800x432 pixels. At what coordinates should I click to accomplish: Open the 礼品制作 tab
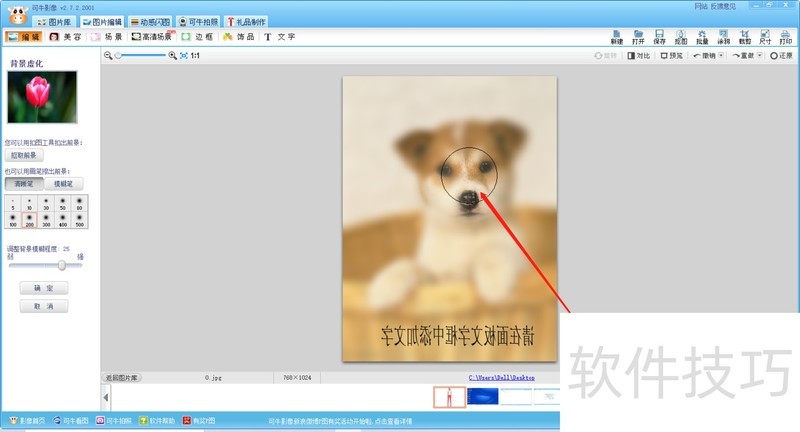pyautogui.click(x=246, y=22)
